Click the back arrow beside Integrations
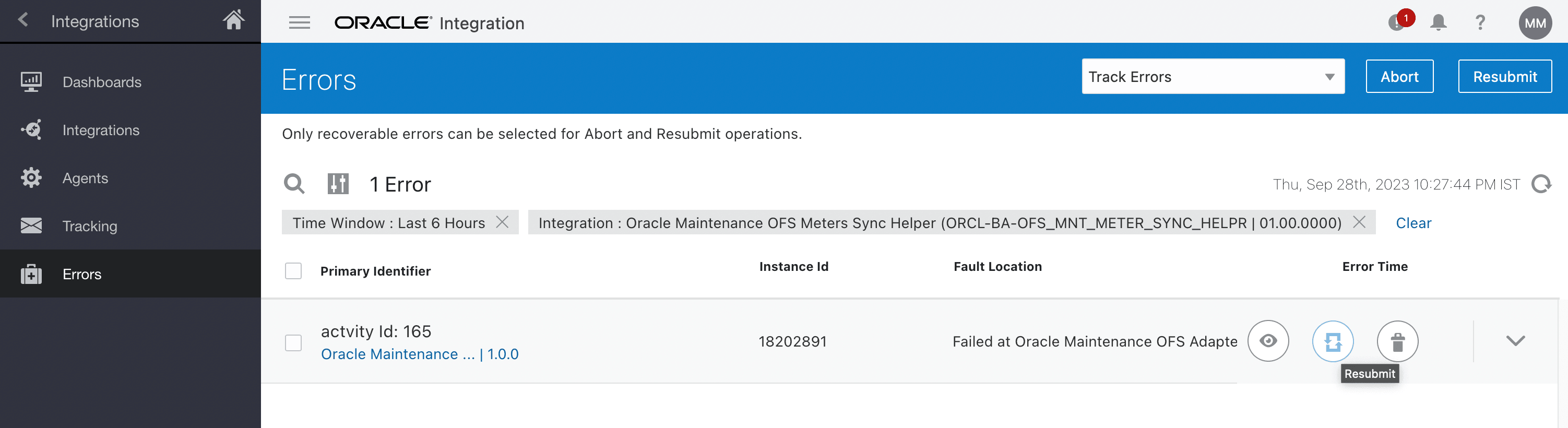This screenshot has height=428, width=1568. 23,20
